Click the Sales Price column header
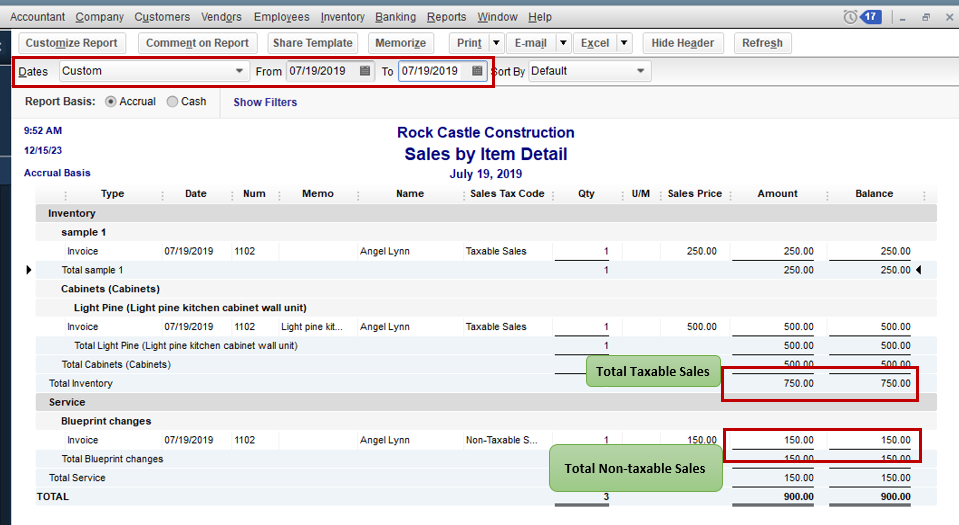 coord(695,193)
